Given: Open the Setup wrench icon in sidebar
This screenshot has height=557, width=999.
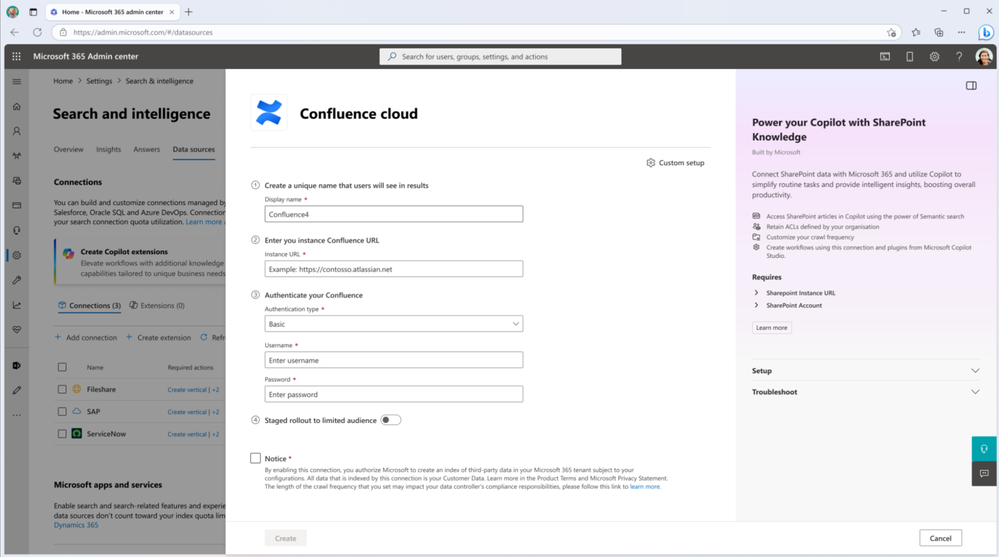Looking at the screenshot, I should 17,280.
